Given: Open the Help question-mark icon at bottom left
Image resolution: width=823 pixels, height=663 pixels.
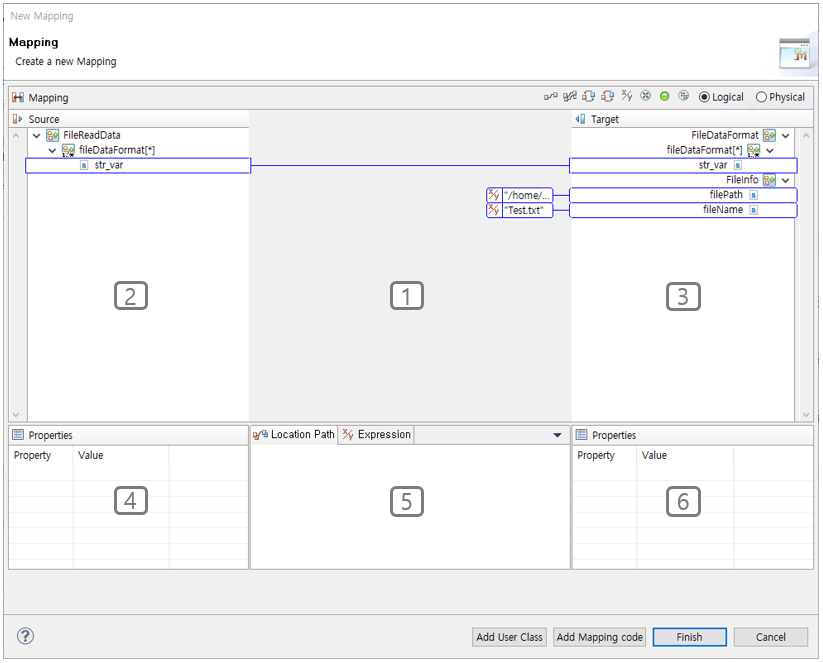Looking at the screenshot, I should pos(24,635).
